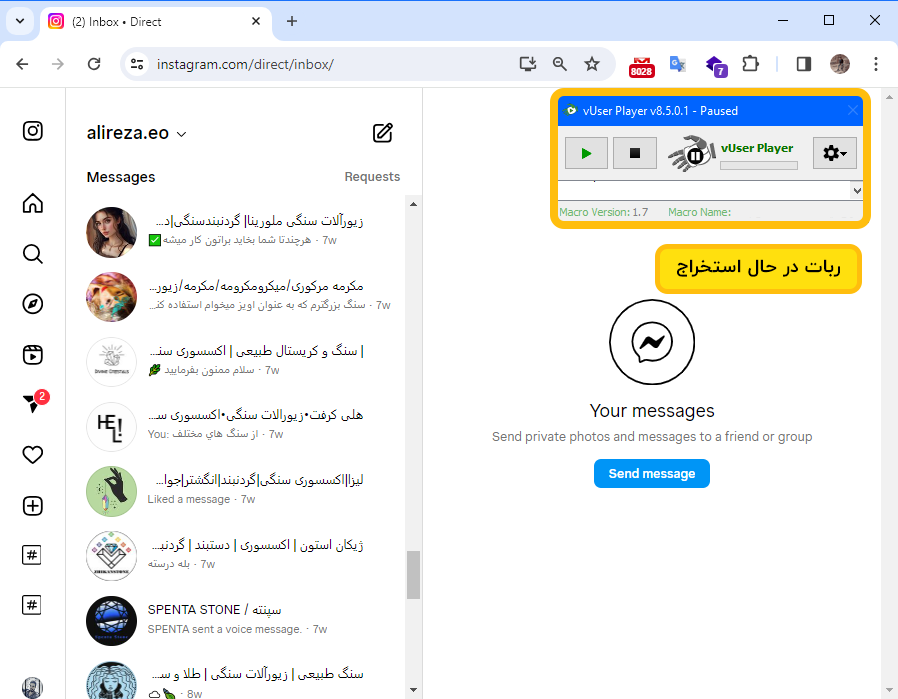Viewport: 898px width, 699px height.
Task: Open the Extensions puzzle menu
Action: pos(750,64)
